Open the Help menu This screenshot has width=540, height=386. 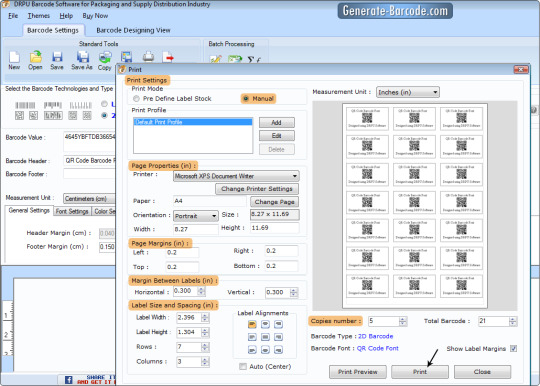[x=66, y=16]
